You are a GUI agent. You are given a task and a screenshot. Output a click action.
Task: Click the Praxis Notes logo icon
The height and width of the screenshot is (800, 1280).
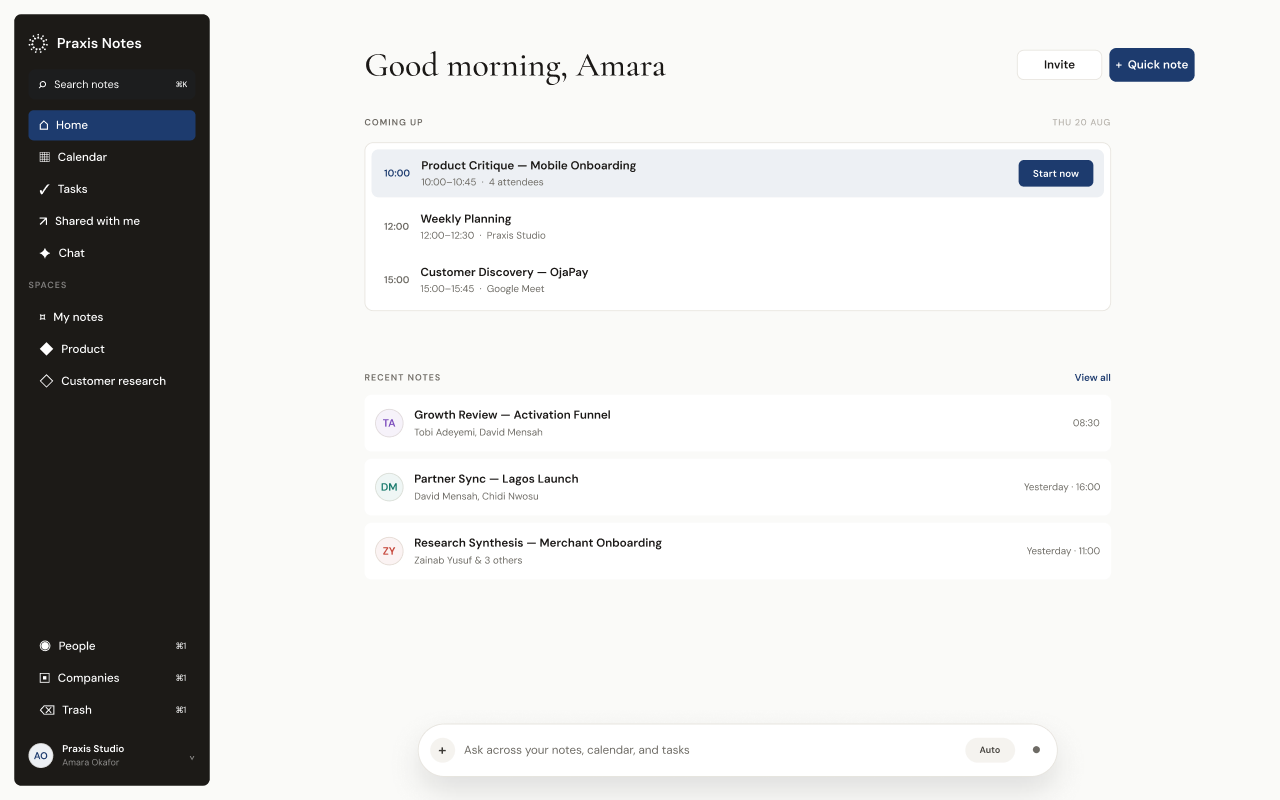(38, 43)
